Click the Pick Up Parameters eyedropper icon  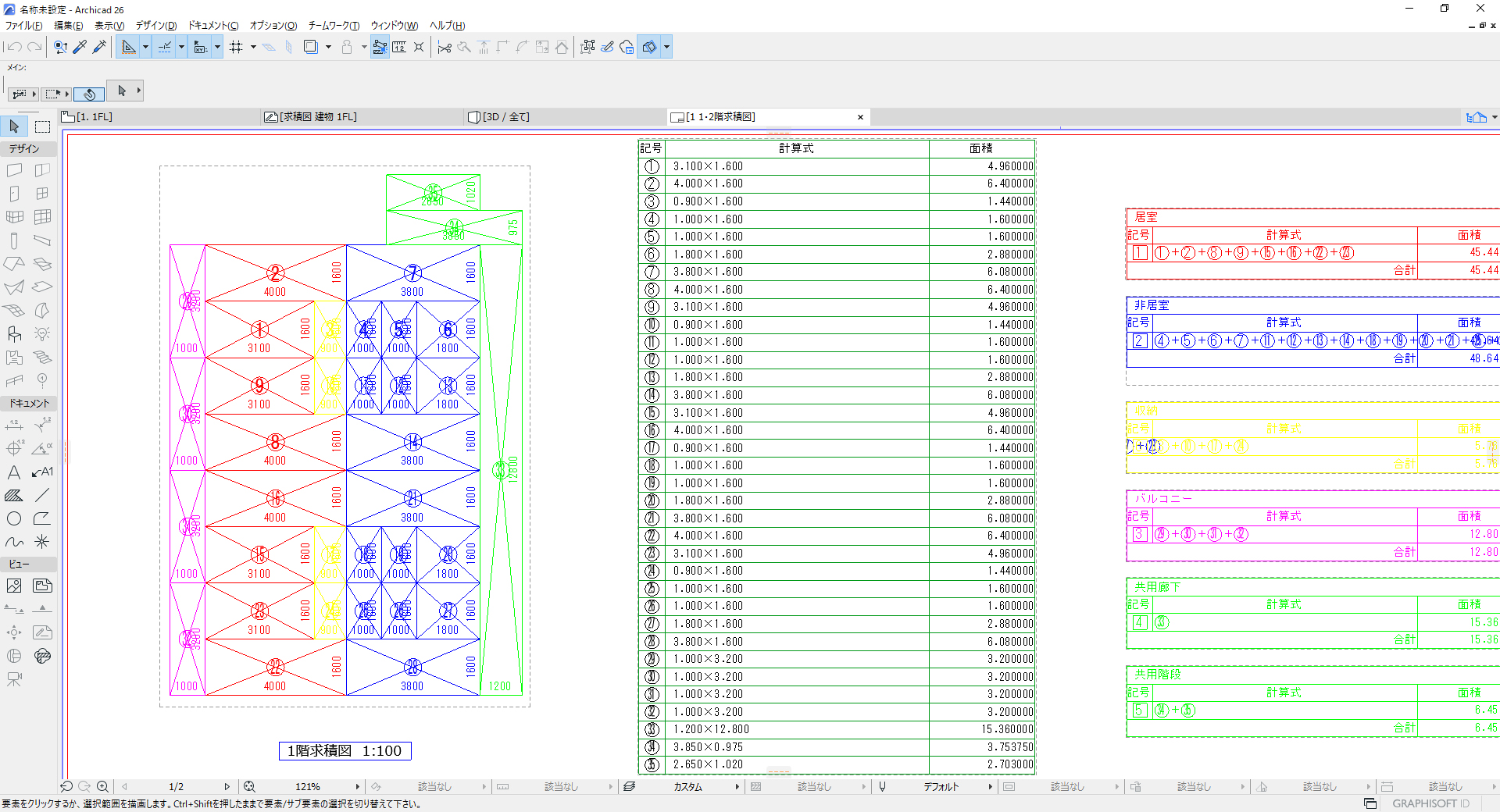(x=80, y=47)
